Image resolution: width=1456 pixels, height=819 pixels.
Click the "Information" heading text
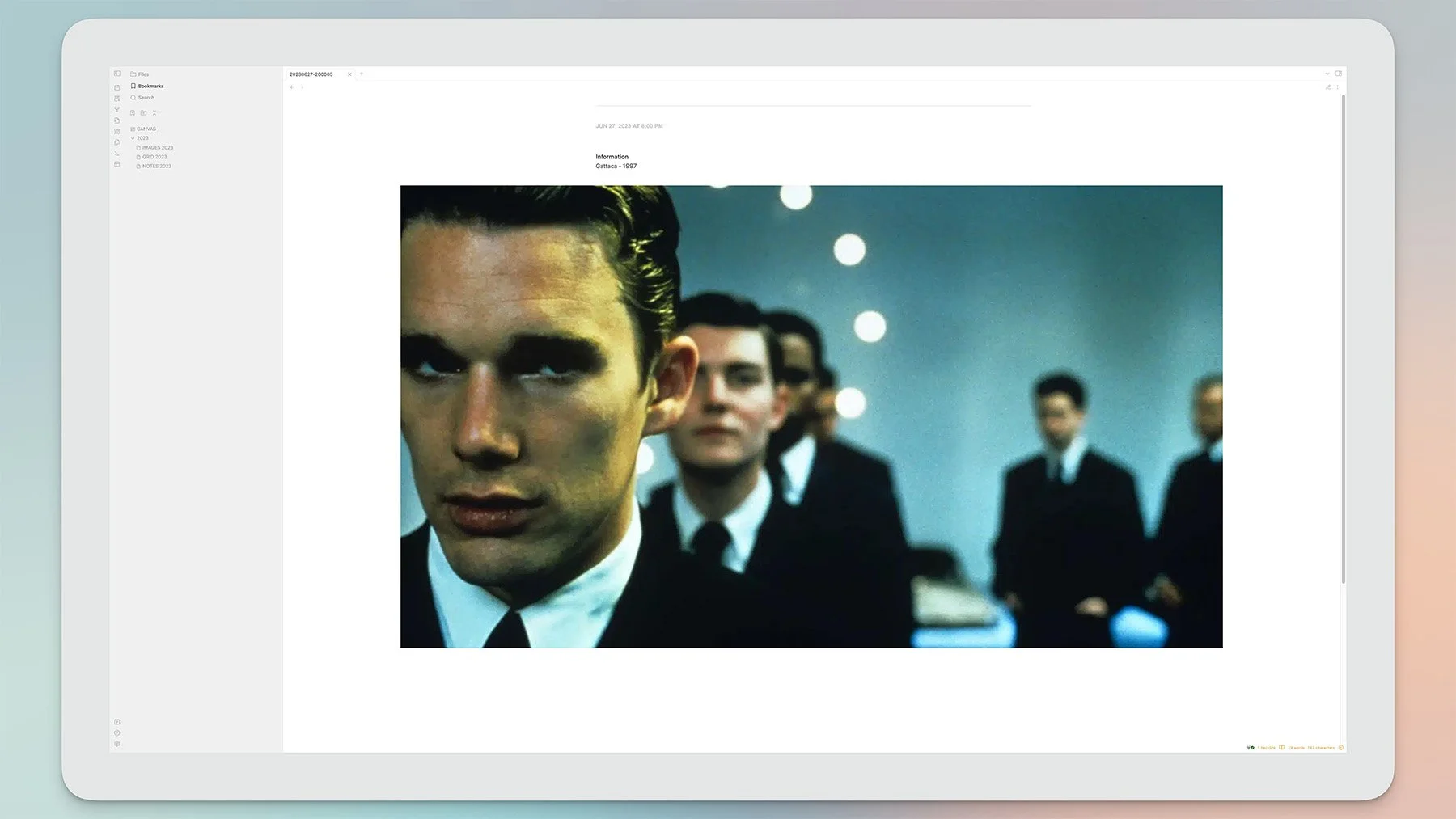pyautogui.click(x=612, y=157)
